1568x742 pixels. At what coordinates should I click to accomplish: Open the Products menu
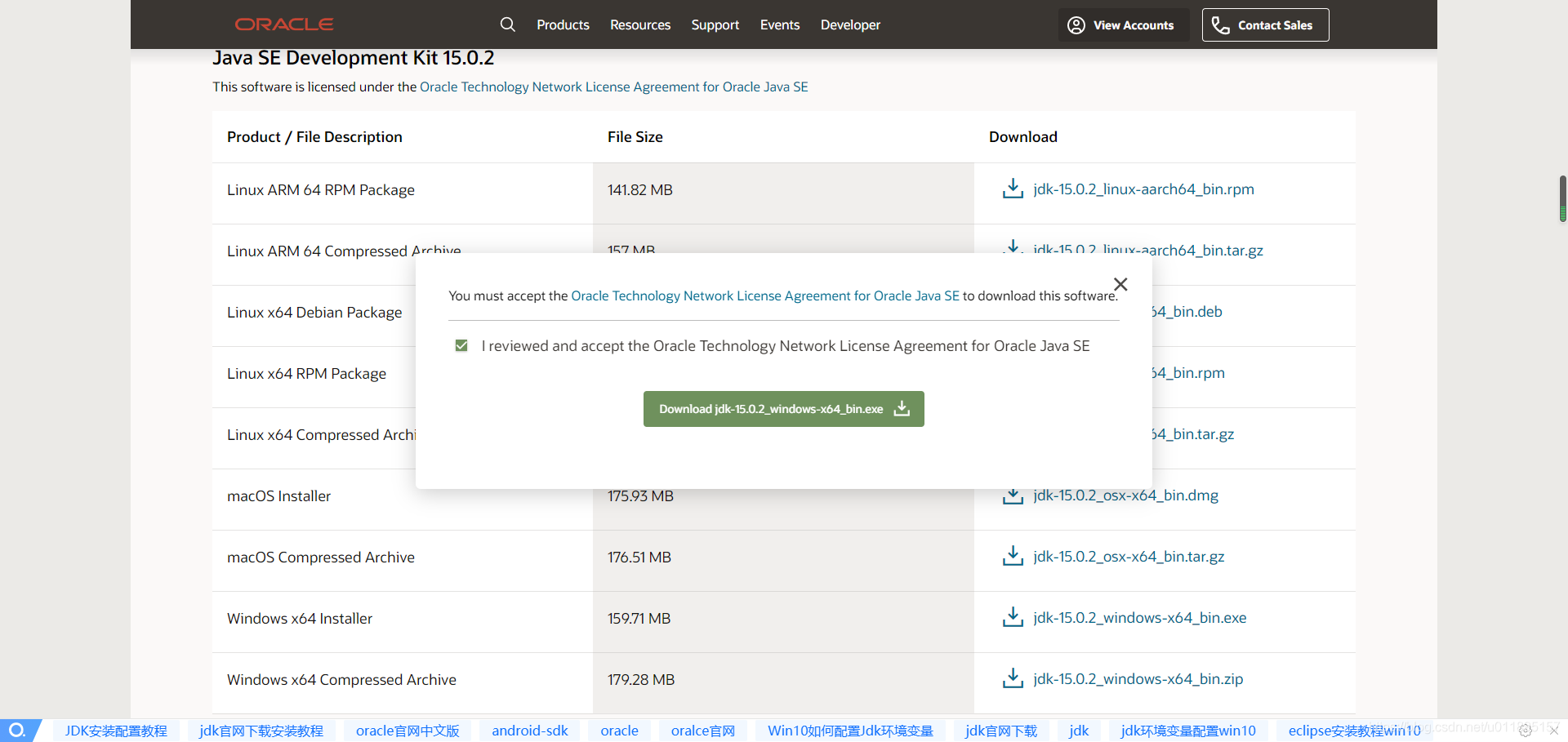point(563,25)
